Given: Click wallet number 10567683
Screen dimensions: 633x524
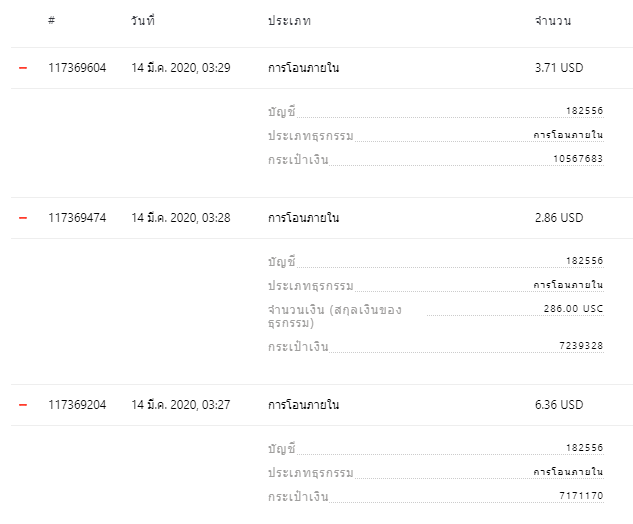Looking at the screenshot, I should pyautogui.click(x=578, y=159).
